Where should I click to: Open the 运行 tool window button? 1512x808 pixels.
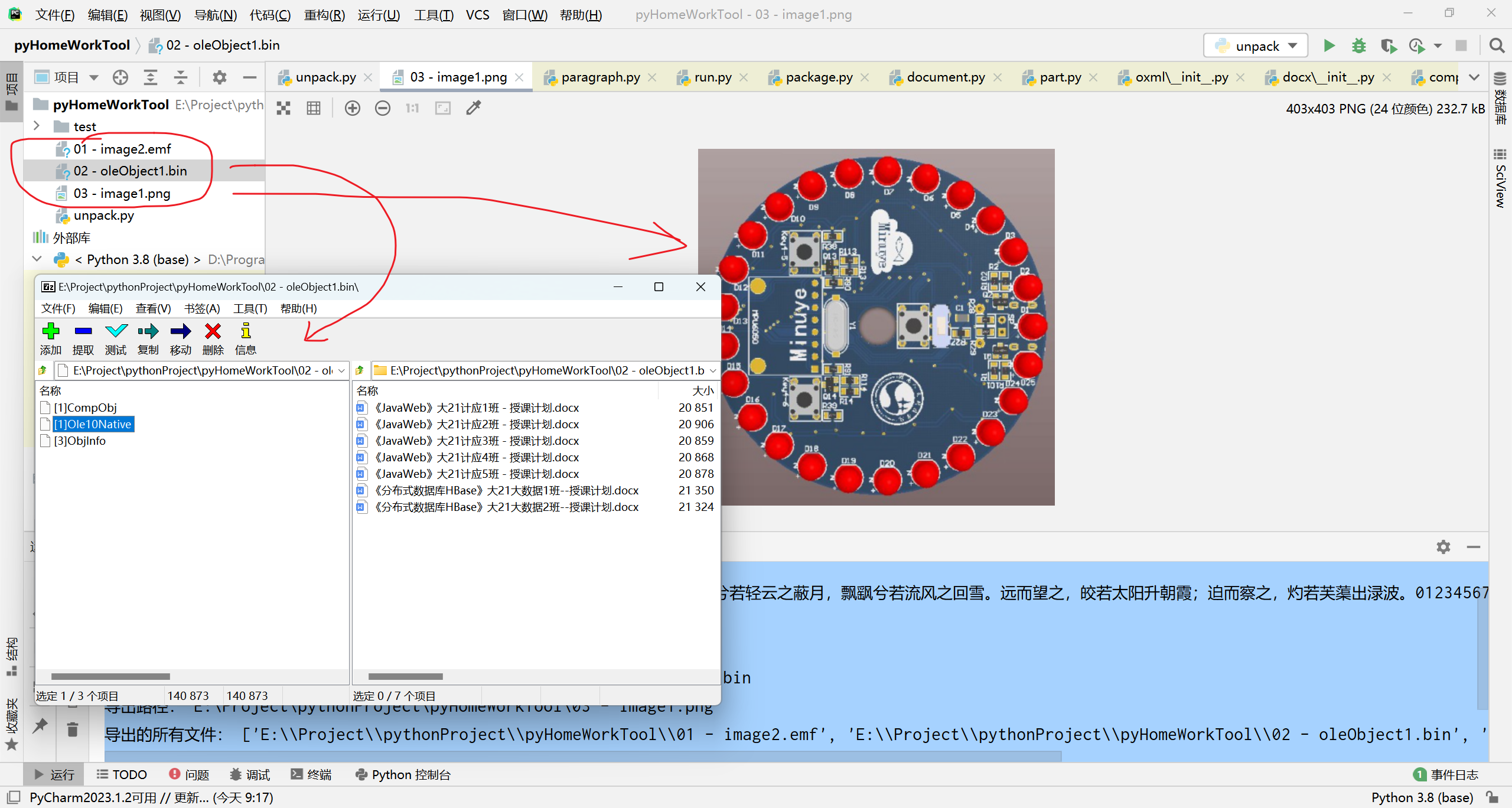[54, 774]
